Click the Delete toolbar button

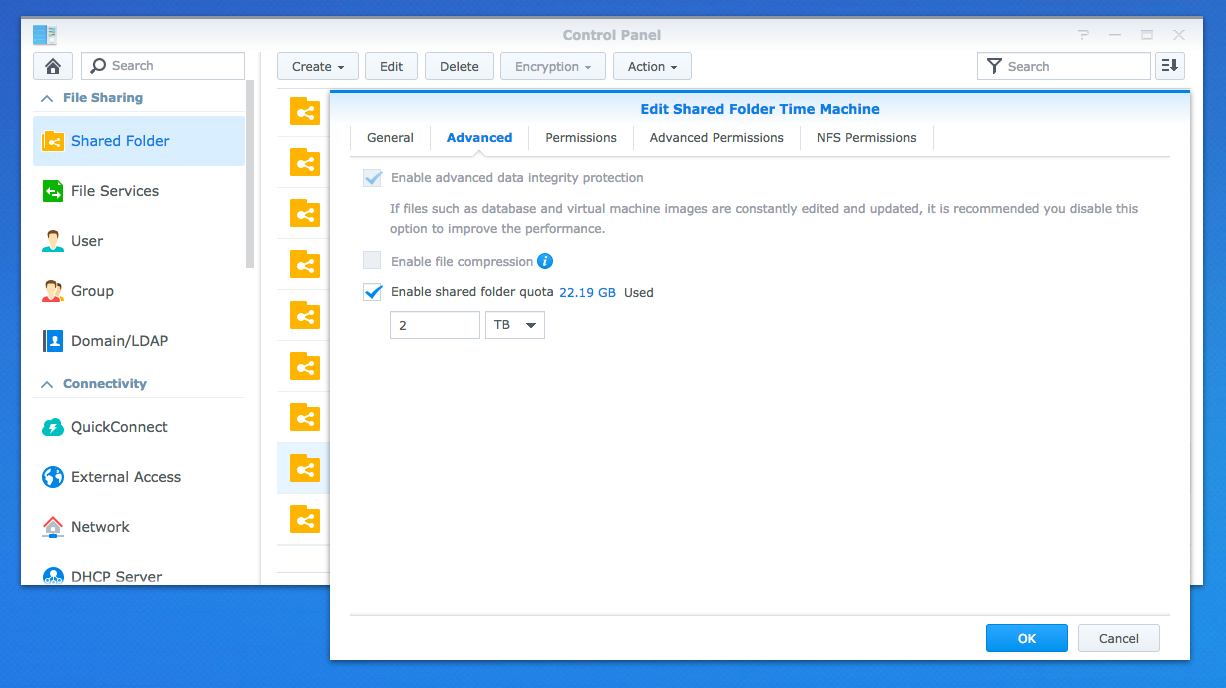459,67
